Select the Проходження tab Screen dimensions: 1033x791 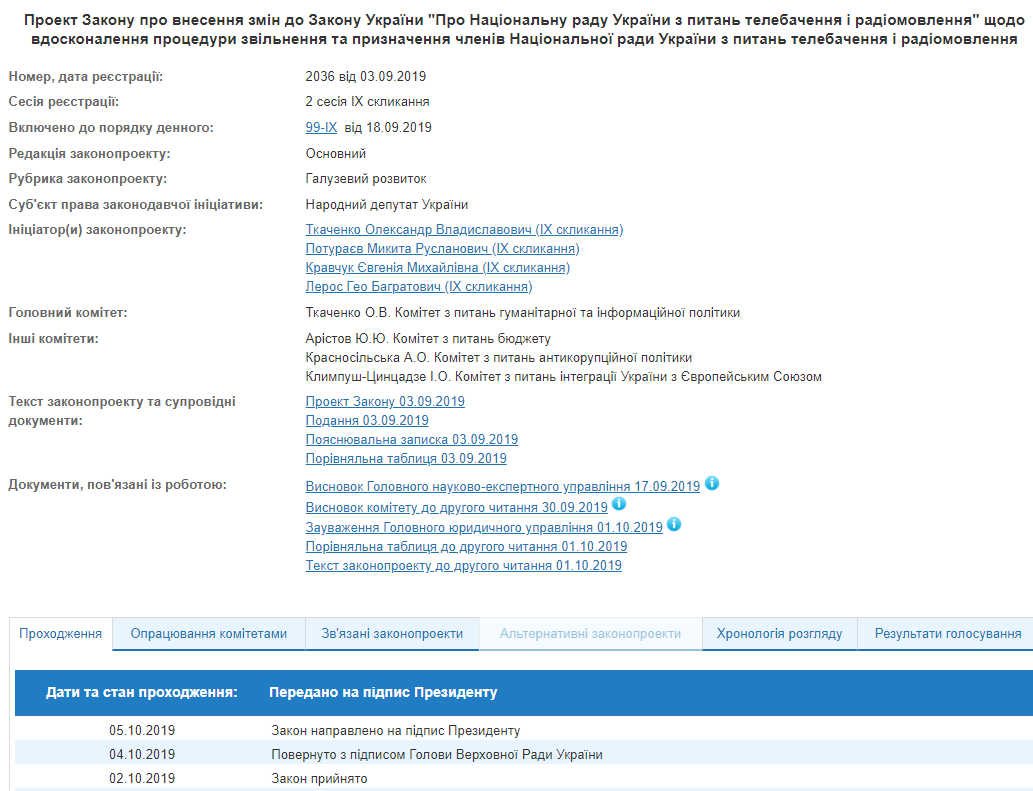coord(61,633)
